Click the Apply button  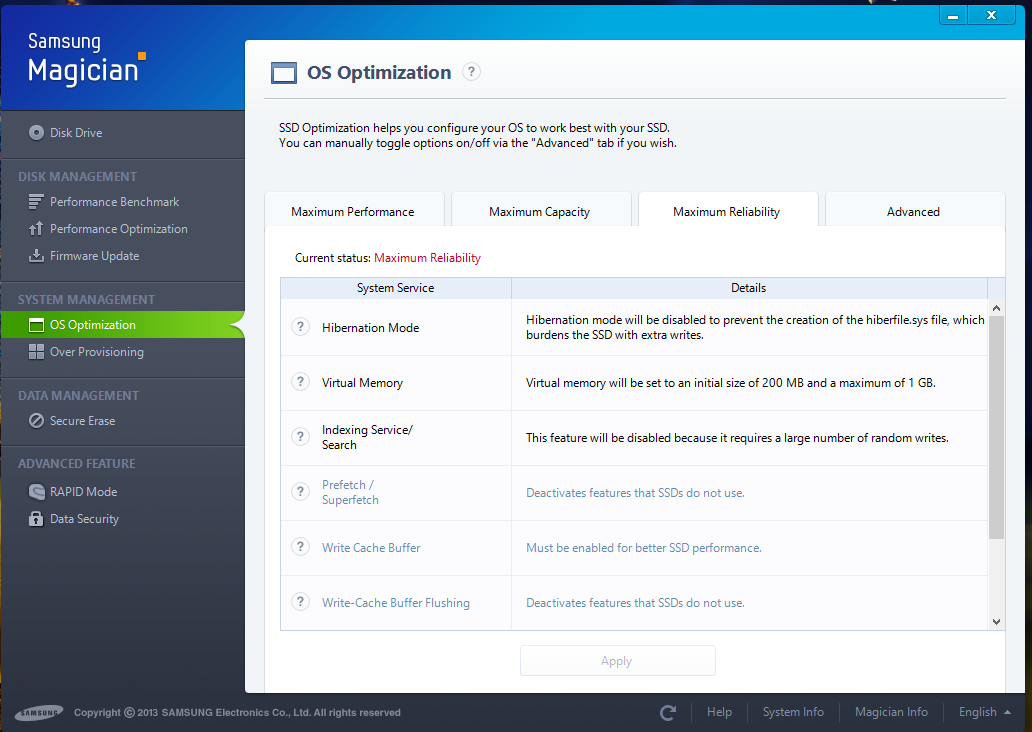click(x=617, y=660)
